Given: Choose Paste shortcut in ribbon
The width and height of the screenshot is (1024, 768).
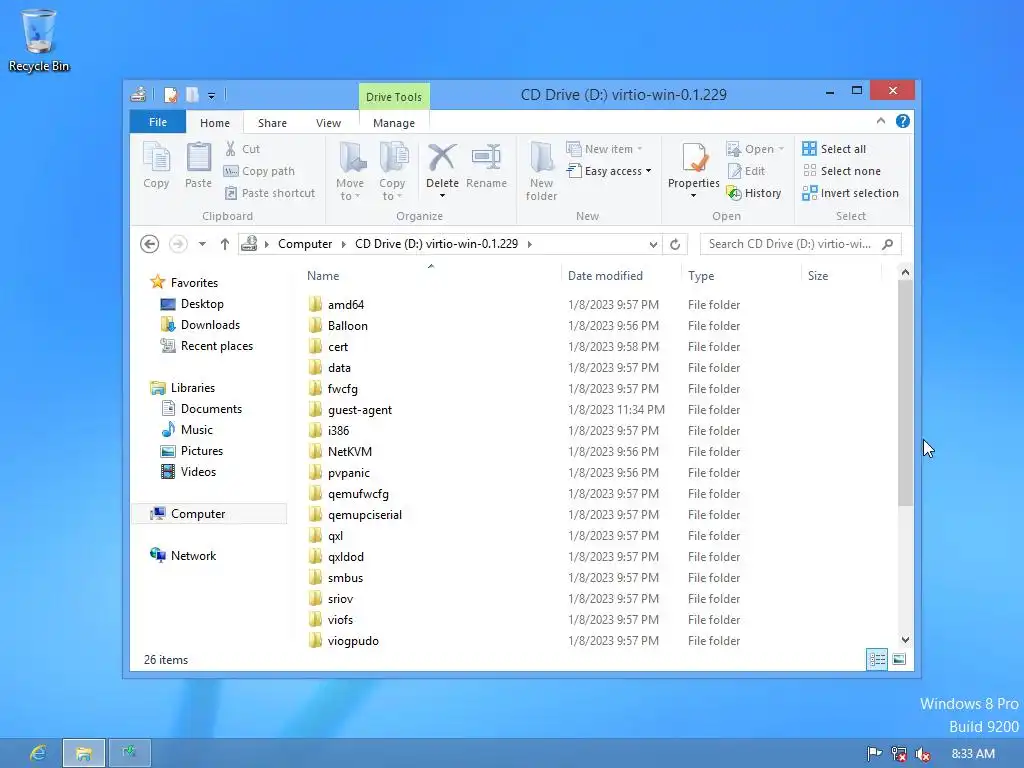Looking at the screenshot, I should [x=270, y=193].
